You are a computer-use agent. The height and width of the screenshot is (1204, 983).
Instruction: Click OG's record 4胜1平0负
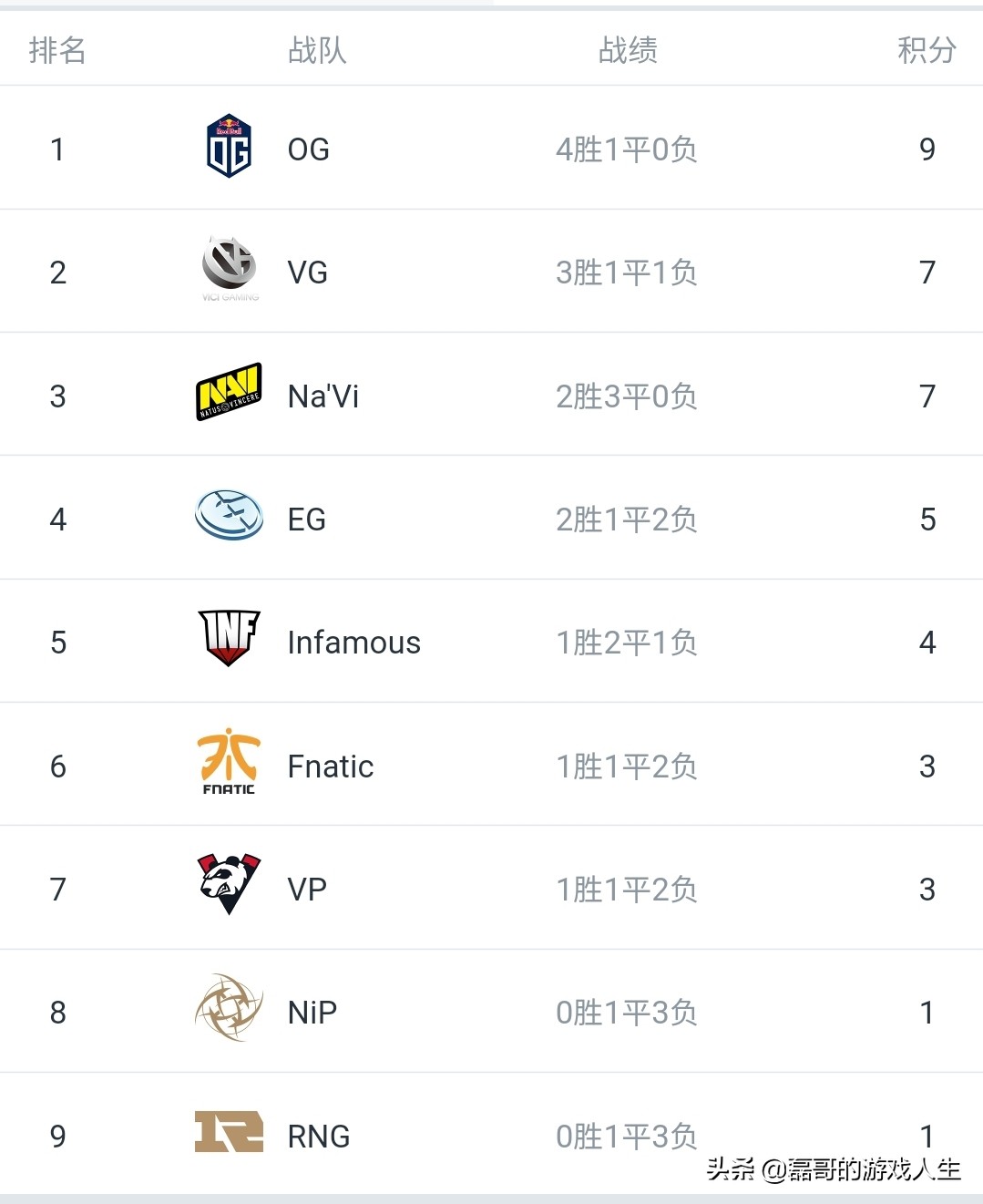[627, 149]
